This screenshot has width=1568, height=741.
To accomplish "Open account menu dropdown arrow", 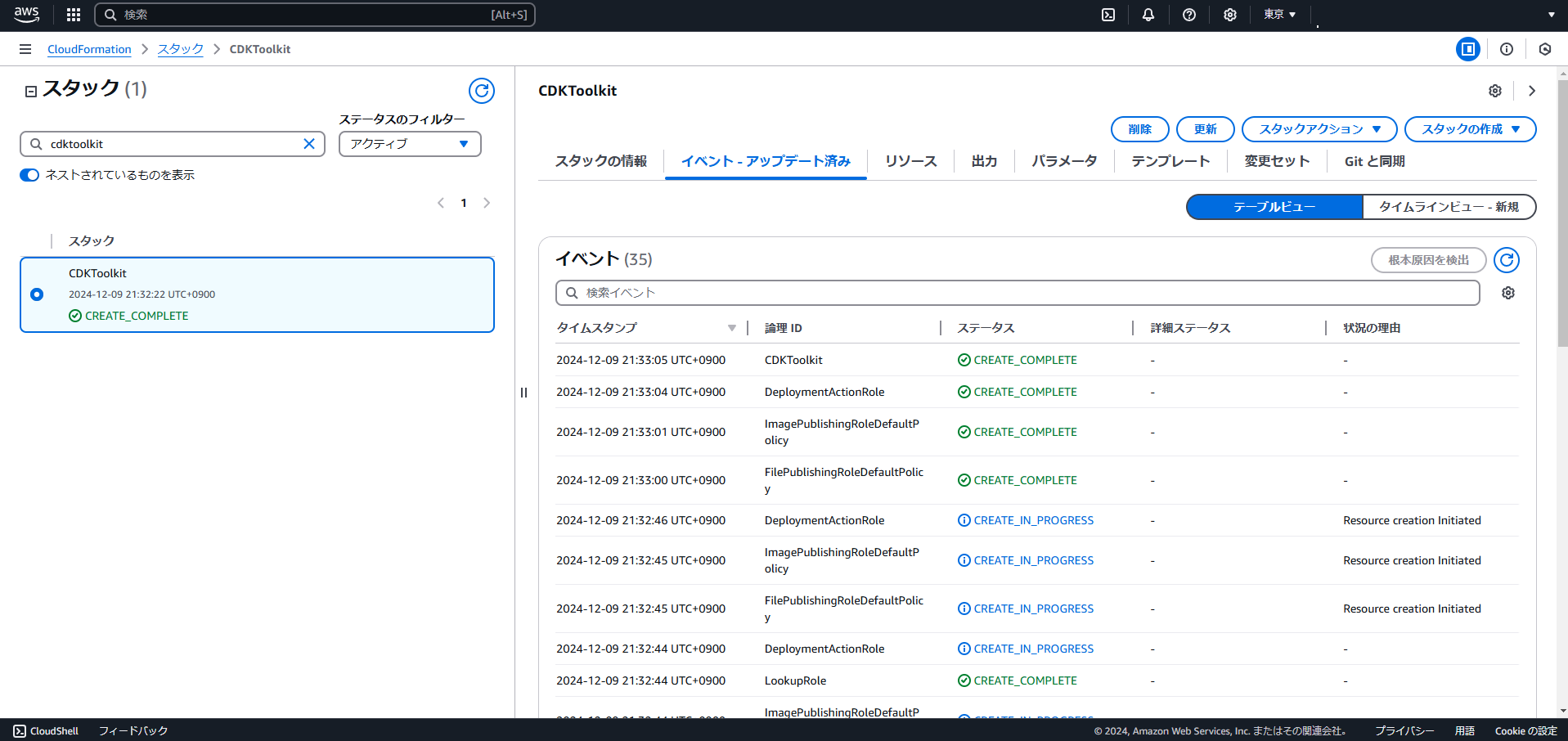I will (x=1552, y=15).
